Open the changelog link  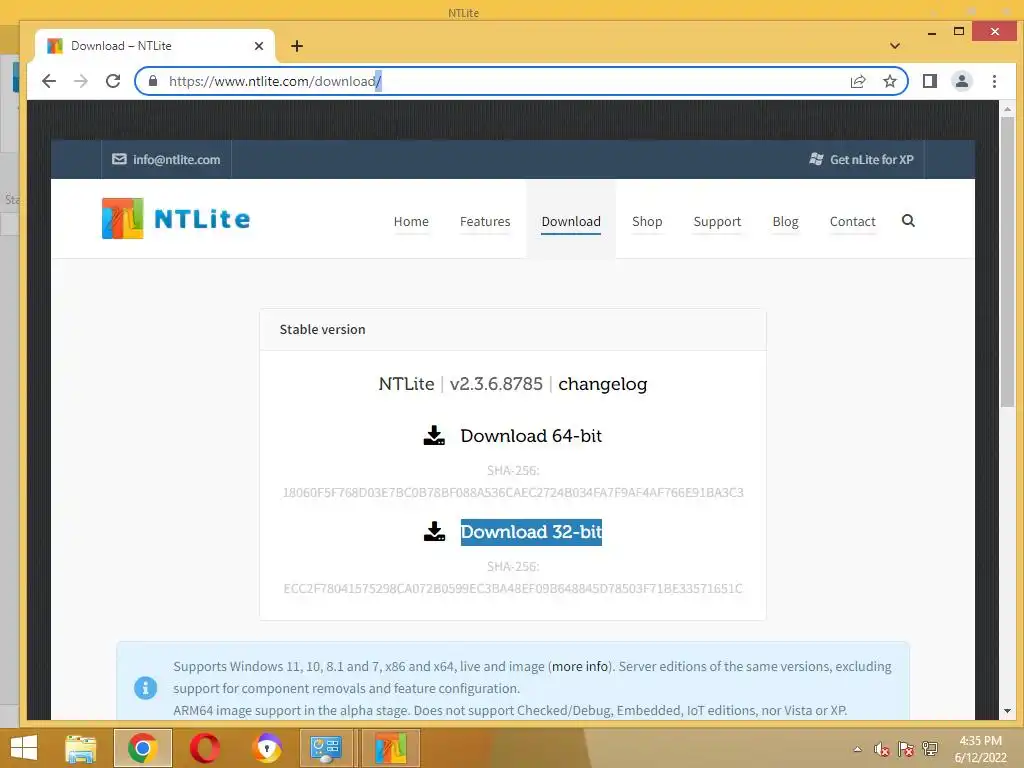pos(602,384)
